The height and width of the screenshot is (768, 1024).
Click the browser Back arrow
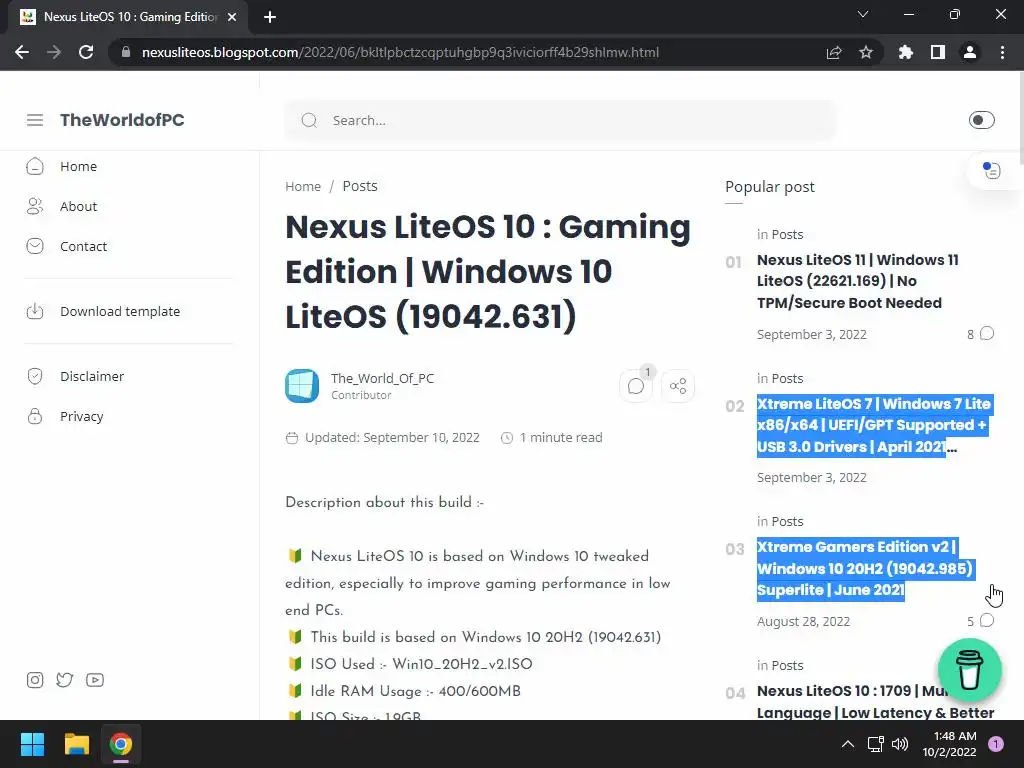point(22,52)
